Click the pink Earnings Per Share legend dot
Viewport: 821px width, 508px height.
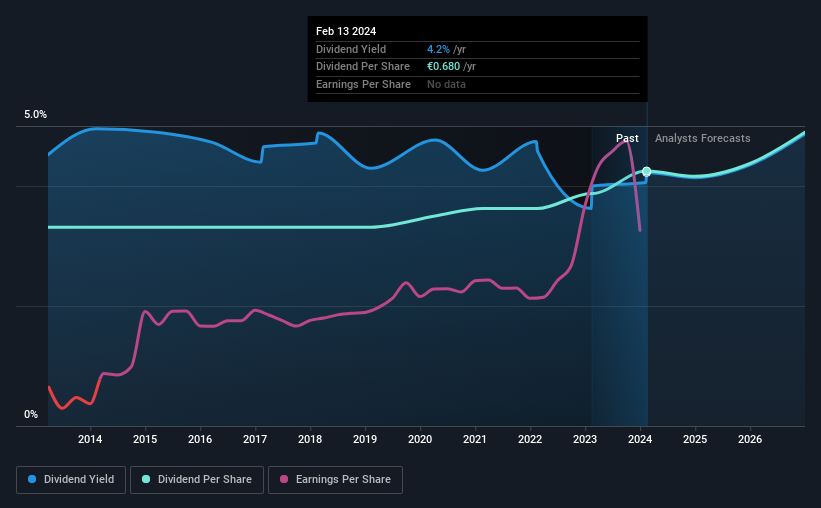click(x=284, y=479)
